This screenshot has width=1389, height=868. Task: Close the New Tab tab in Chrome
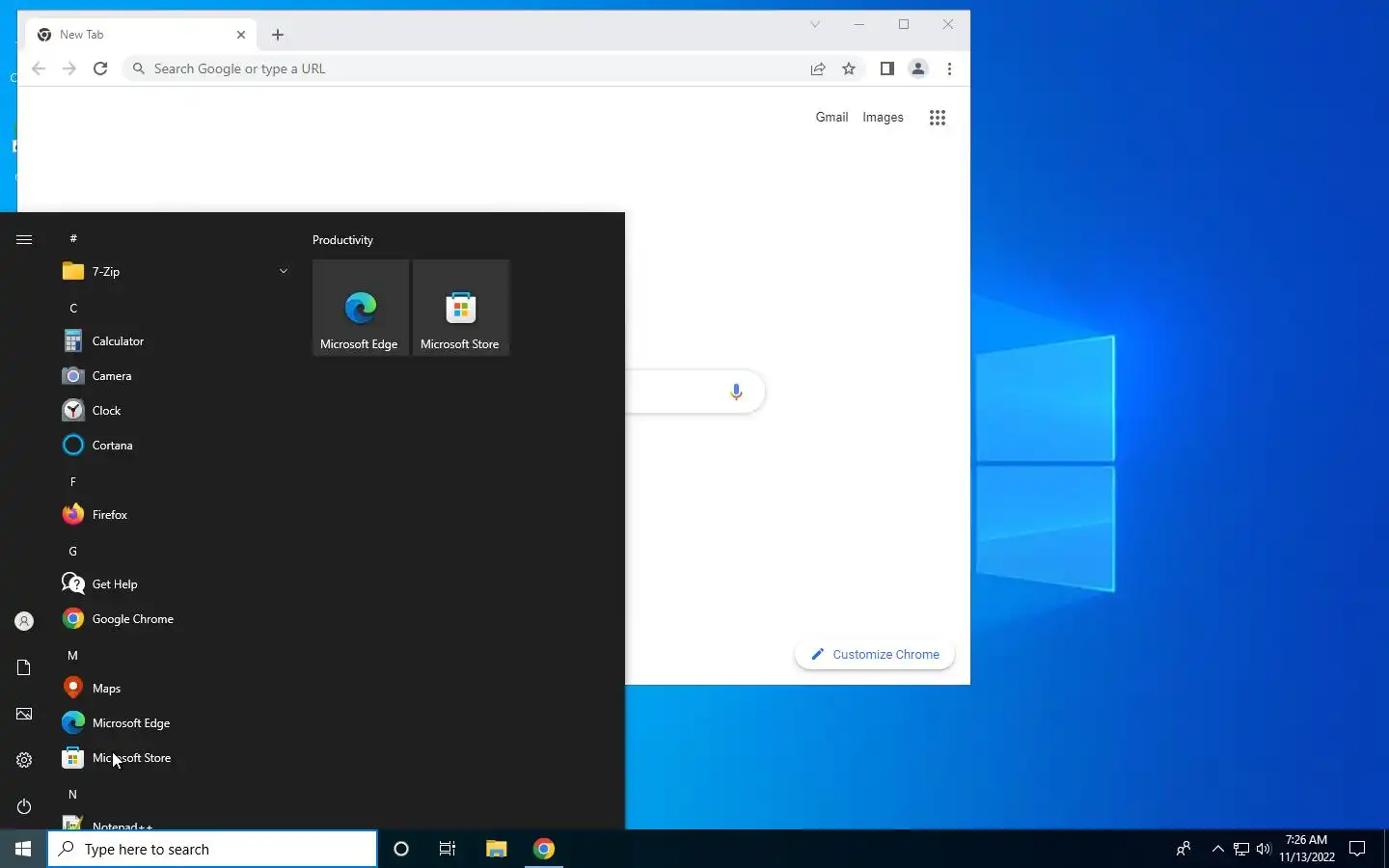coord(241,35)
